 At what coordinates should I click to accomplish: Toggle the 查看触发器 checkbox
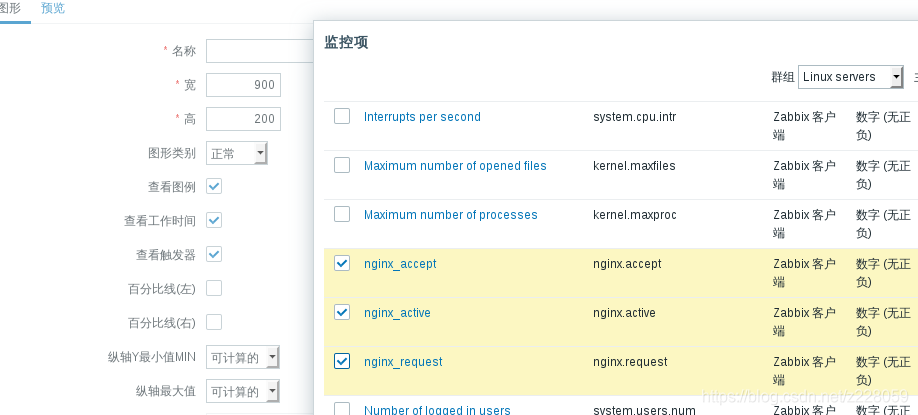click(214, 255)
